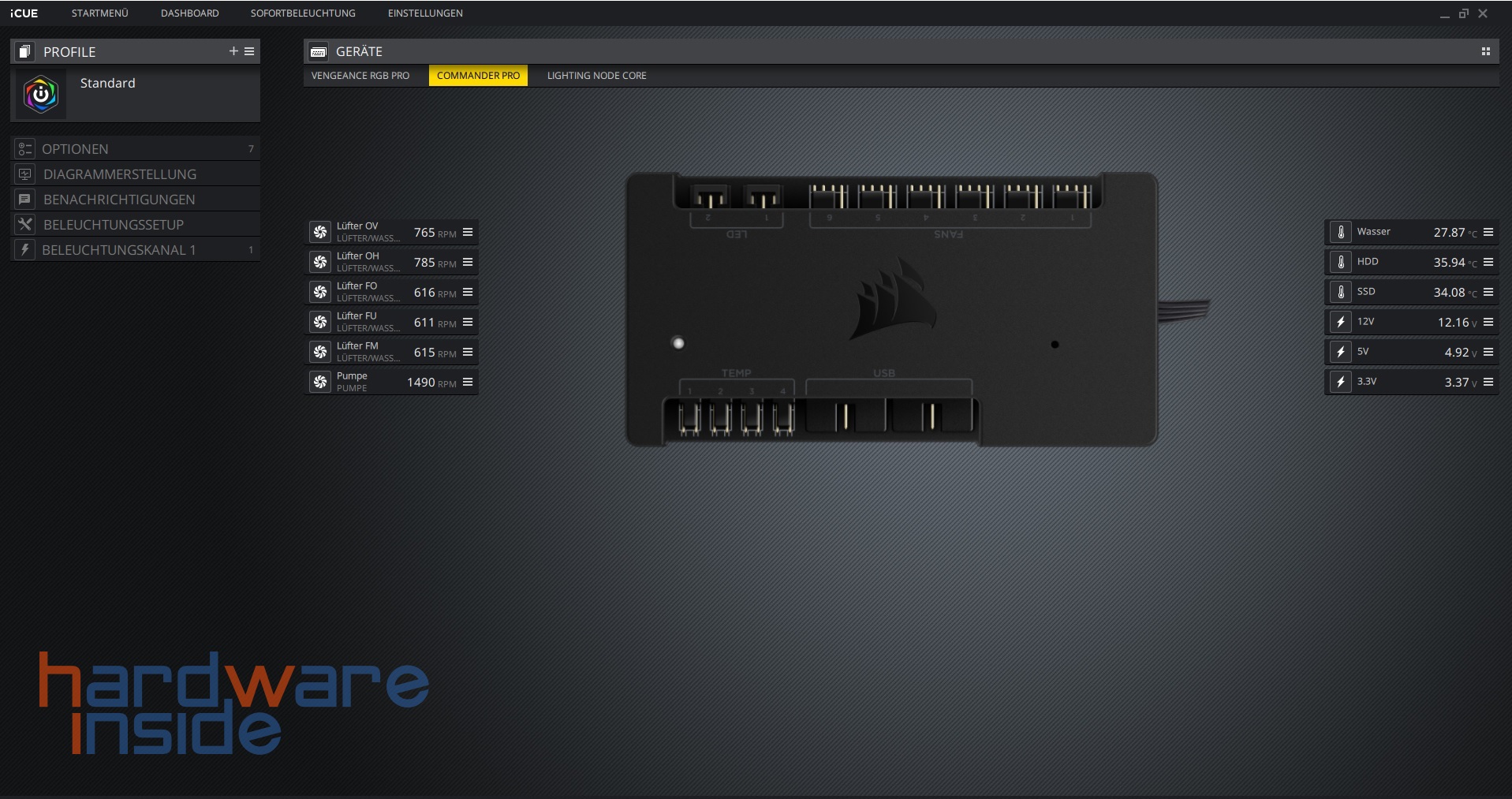Image resolution: width=1512 pixels, height=799 pixels.
Task: Add a new profile with the plus button
Action: point(233,50)
